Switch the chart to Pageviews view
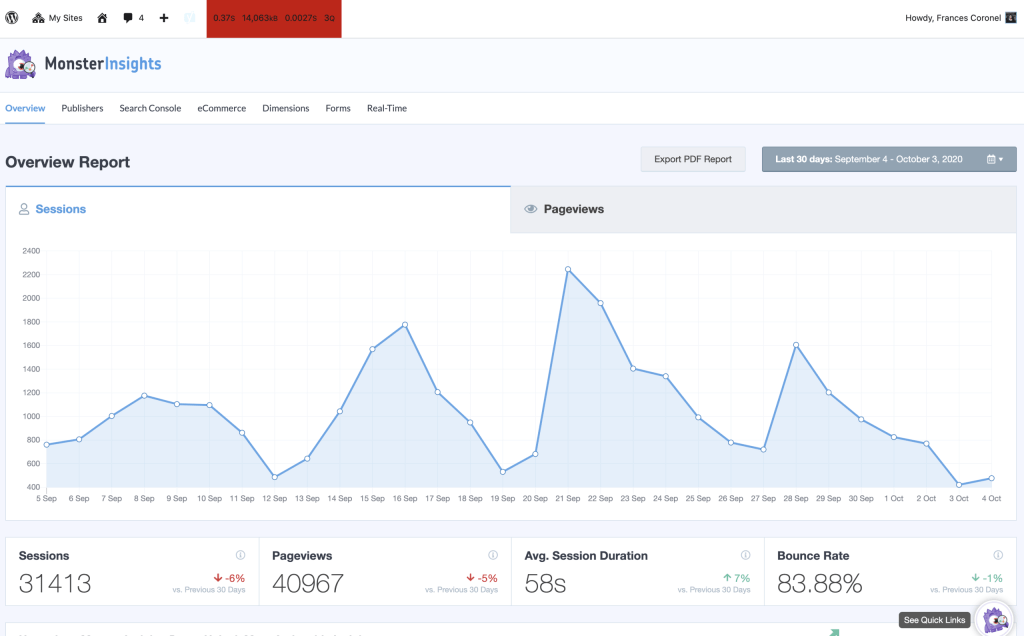 tap(573, 209)
